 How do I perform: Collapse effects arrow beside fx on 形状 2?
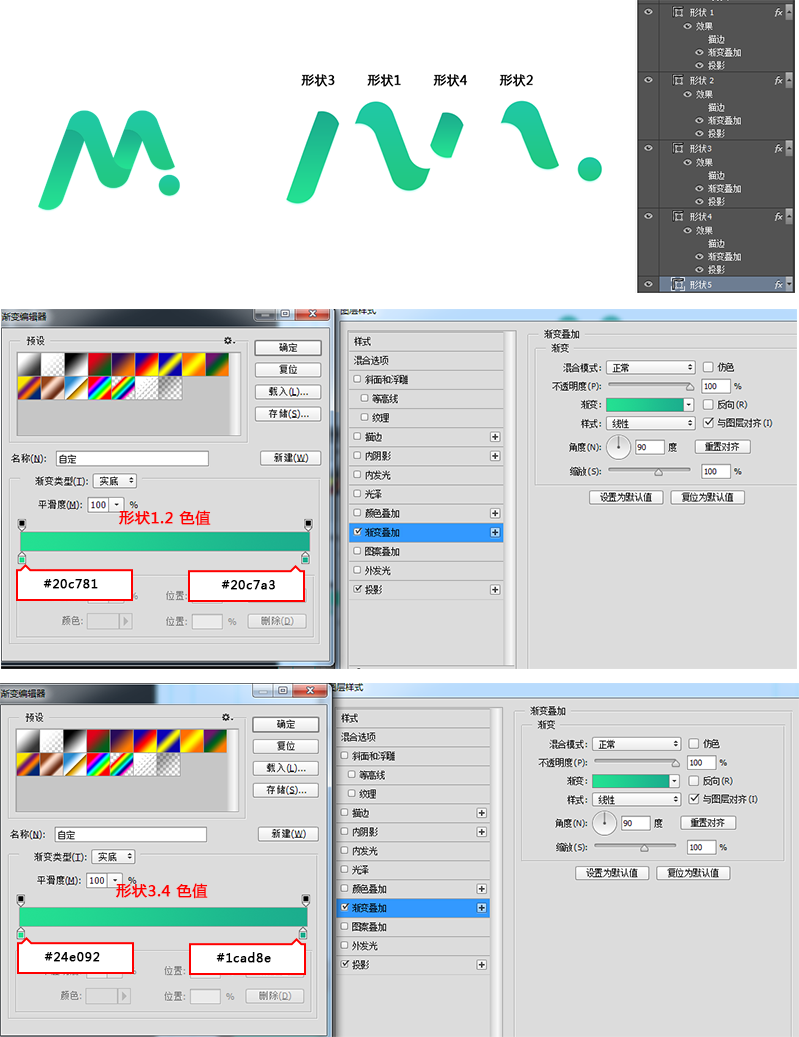pos(788,80)
